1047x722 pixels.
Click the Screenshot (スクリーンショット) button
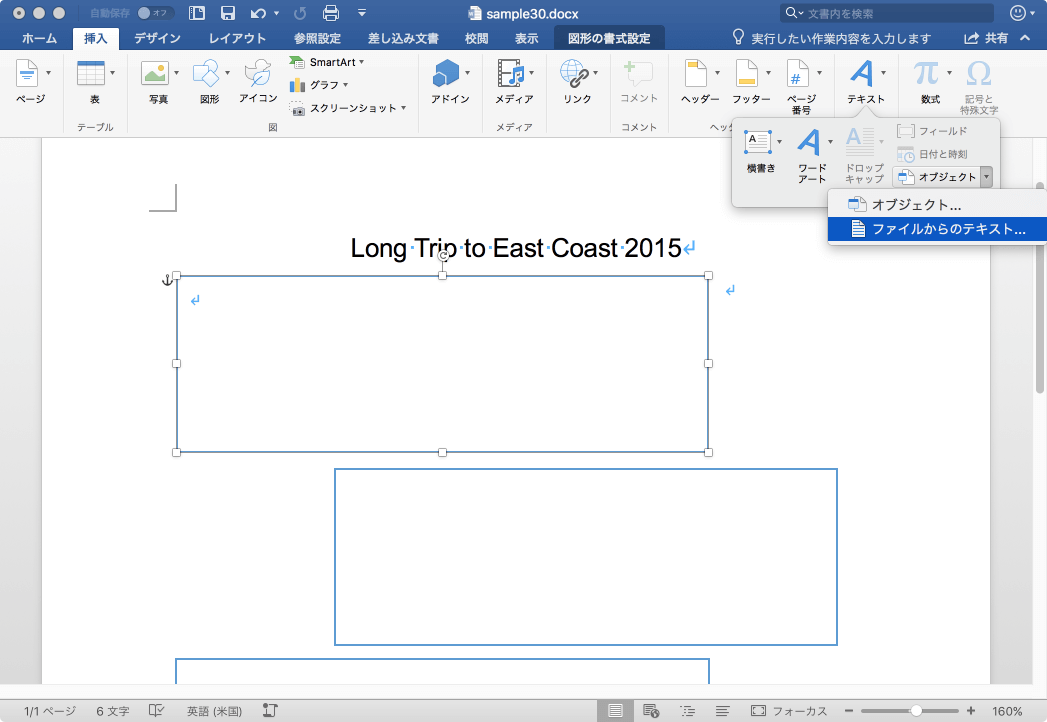click(347, 108)
